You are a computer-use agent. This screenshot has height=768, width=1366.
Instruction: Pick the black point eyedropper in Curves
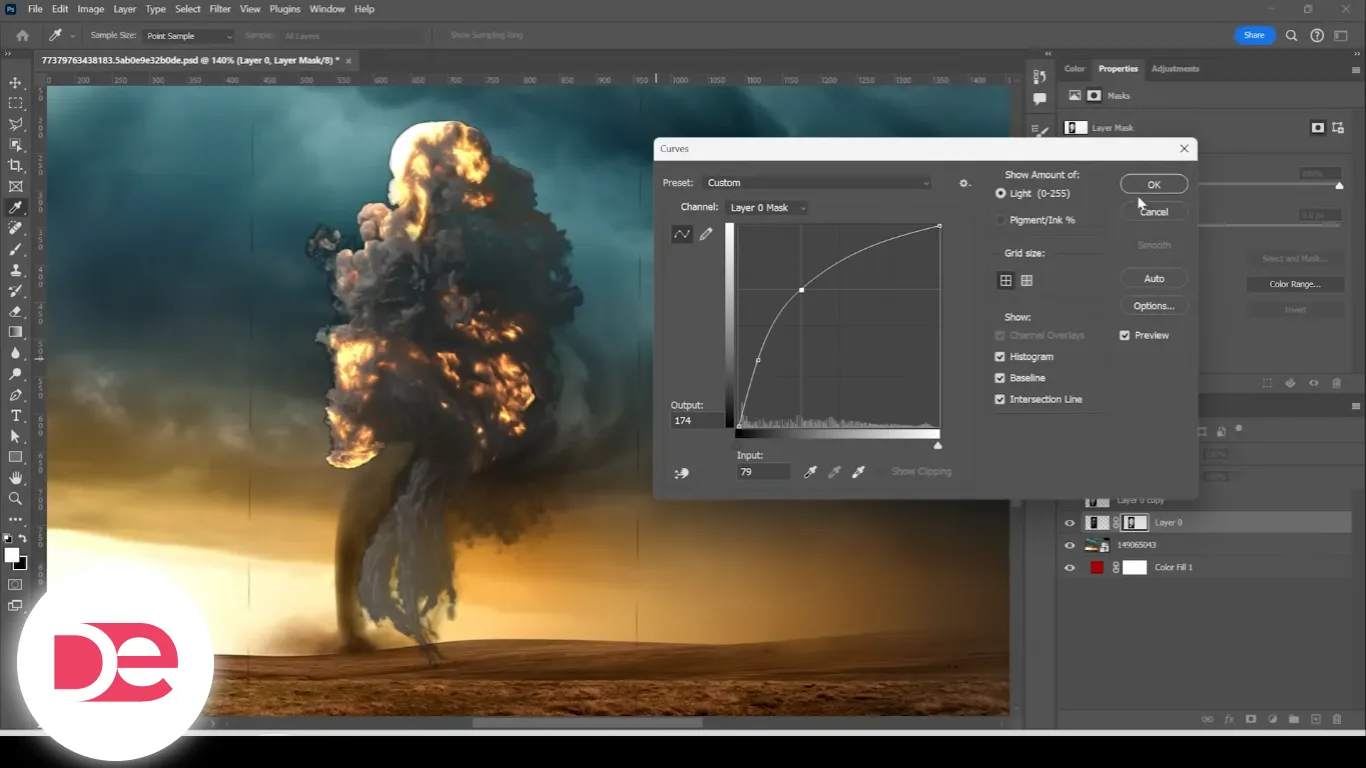pos(811,472)
